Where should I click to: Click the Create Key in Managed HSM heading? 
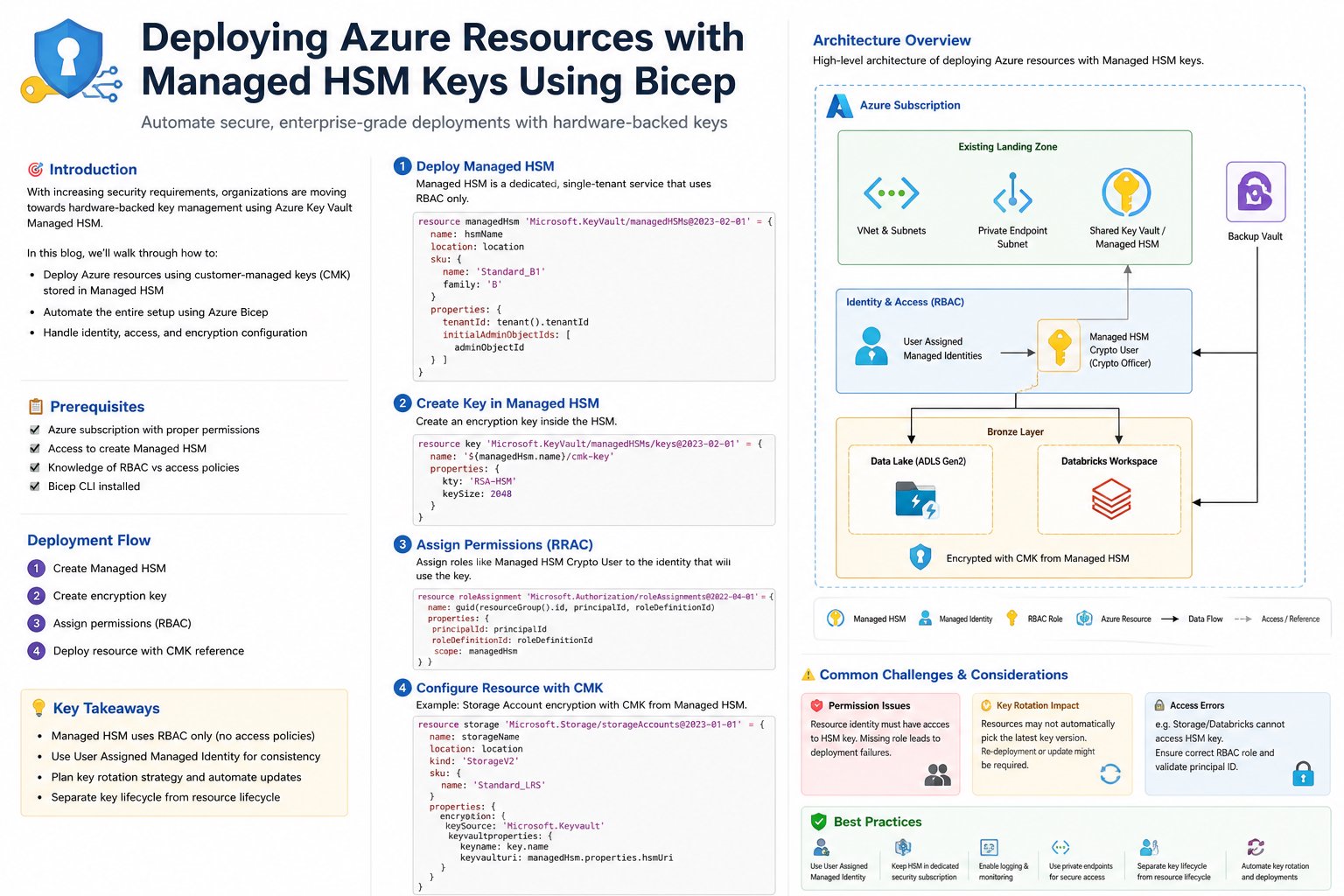coord(507,403)
